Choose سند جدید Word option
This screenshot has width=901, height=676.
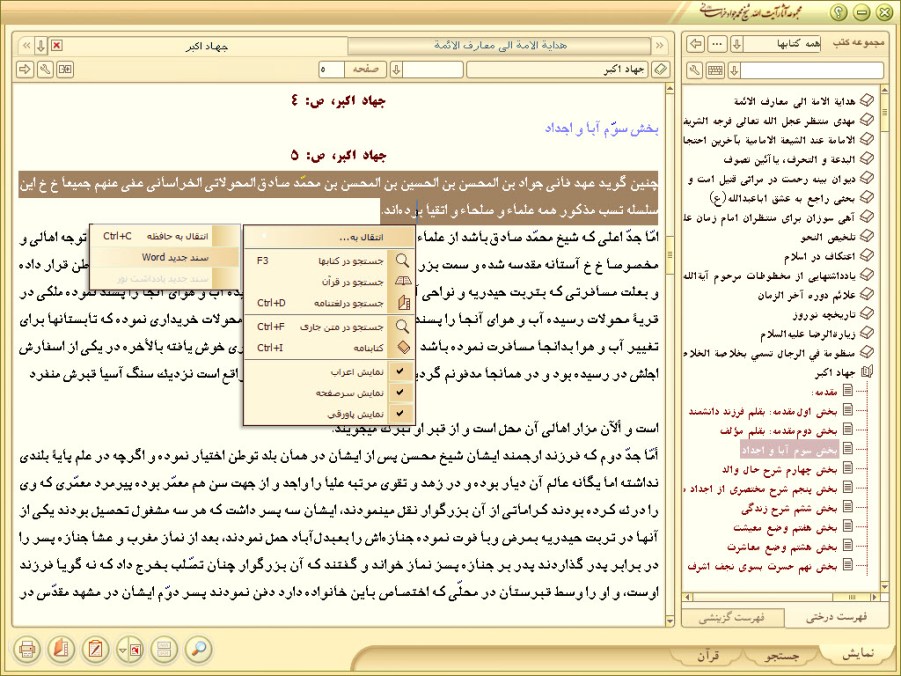[164, 258]
